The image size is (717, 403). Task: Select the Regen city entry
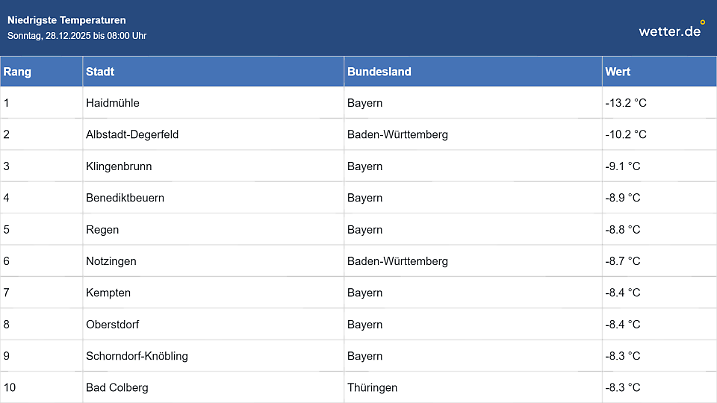pyautogui.click(x=102, y=229)
